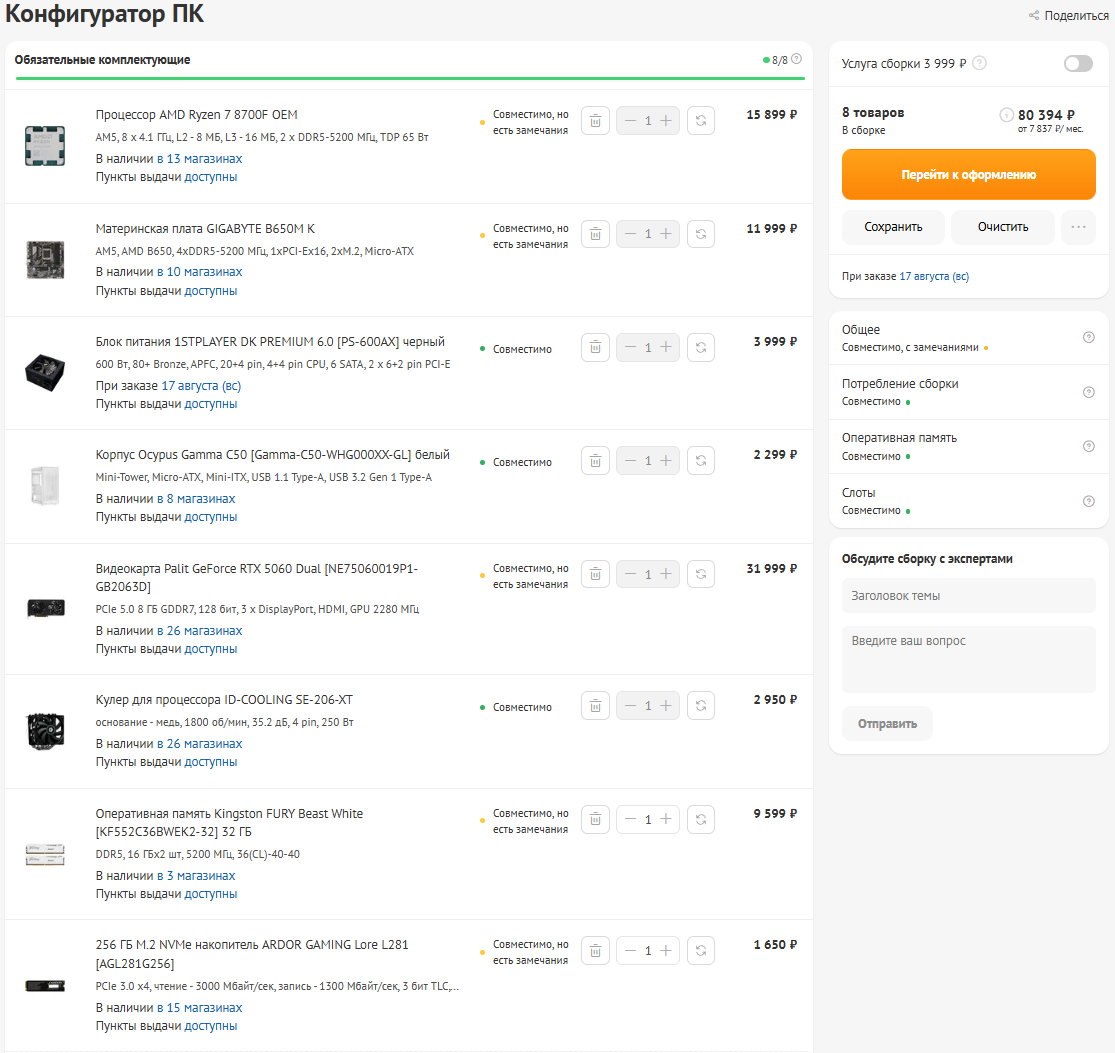Click the Оперативная память section row
The height and width of the screenshot is (1053, 1115).
969,447
